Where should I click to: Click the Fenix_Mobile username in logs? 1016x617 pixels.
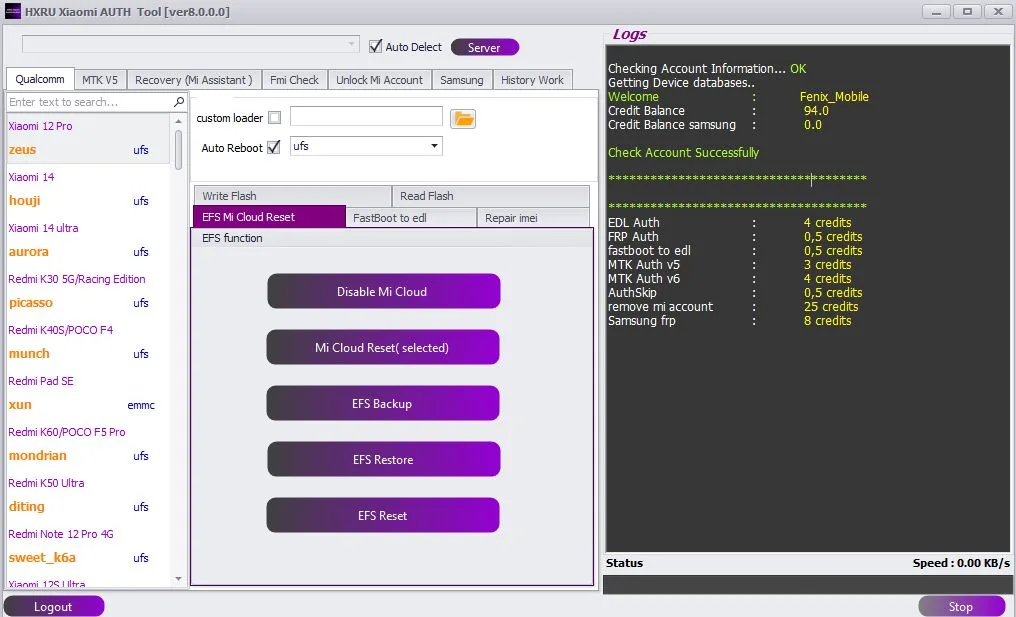coord(834,97)
